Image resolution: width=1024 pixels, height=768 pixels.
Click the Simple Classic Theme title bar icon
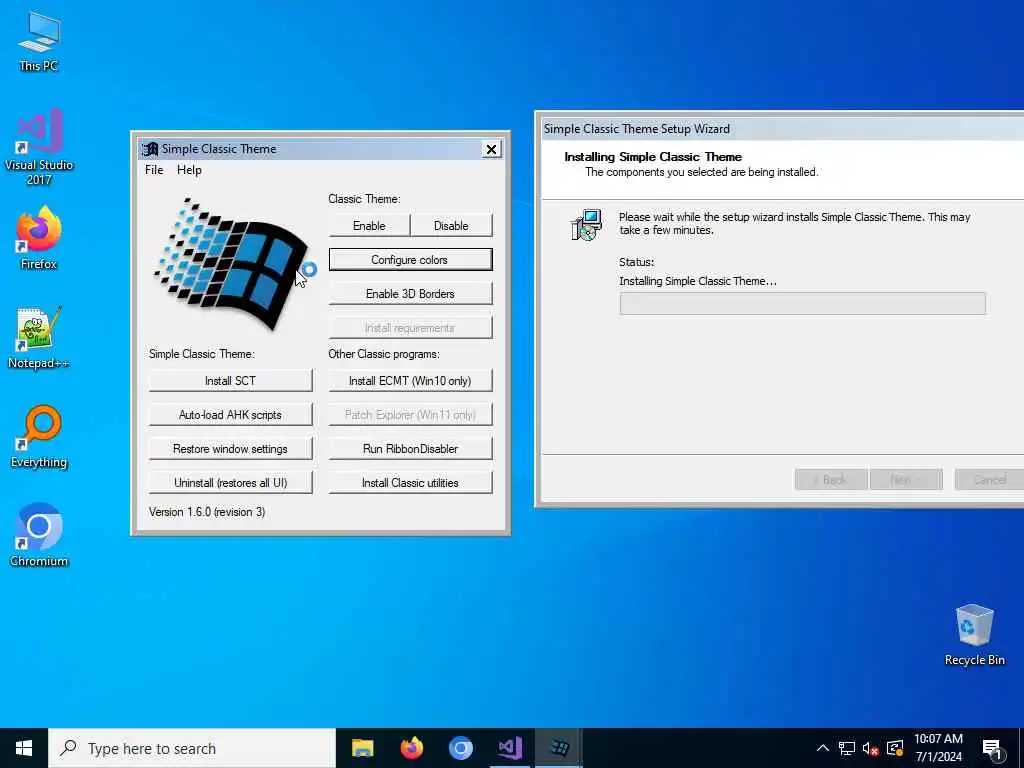pyautogui.click(x=150, y=149)
